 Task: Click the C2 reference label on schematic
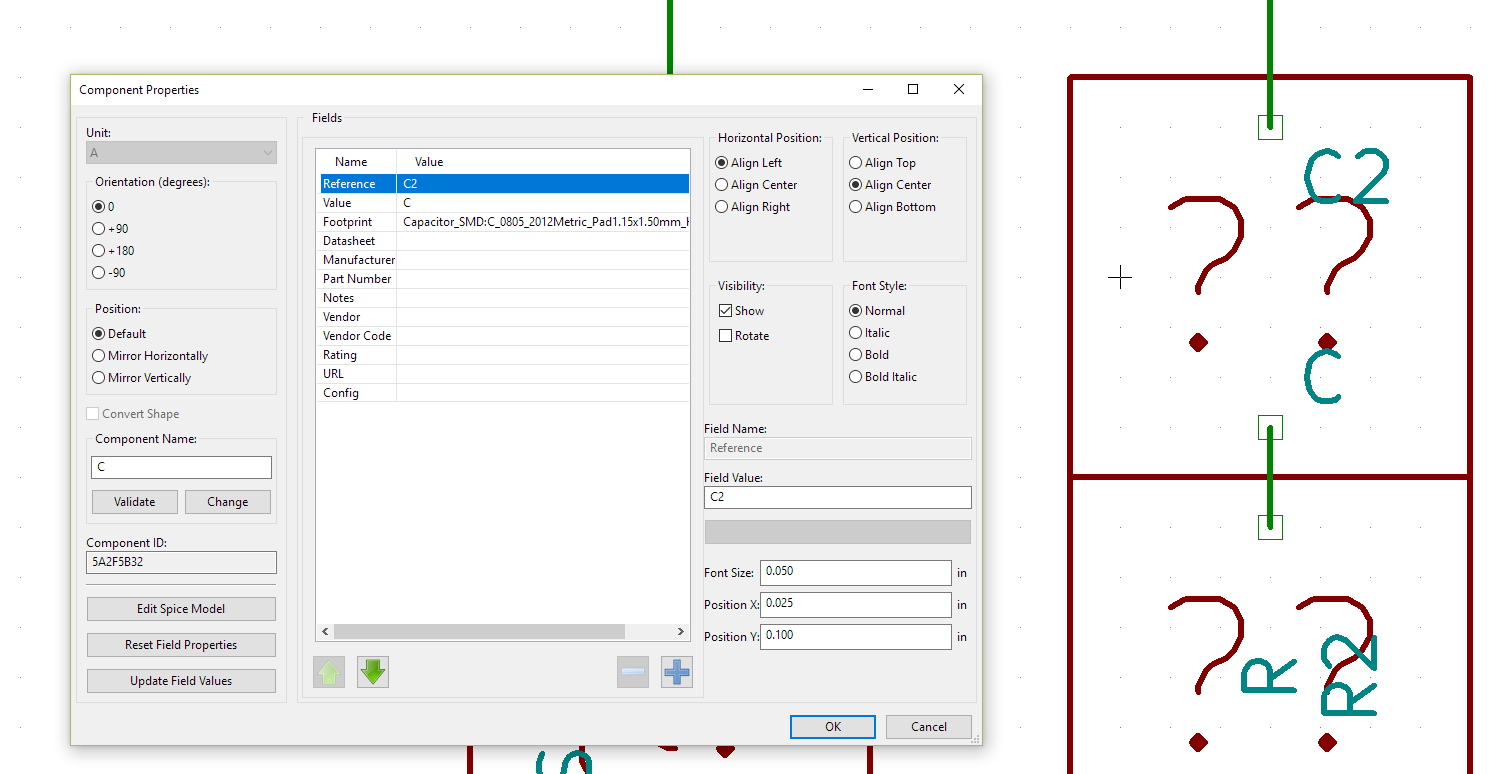(1346, 177)
